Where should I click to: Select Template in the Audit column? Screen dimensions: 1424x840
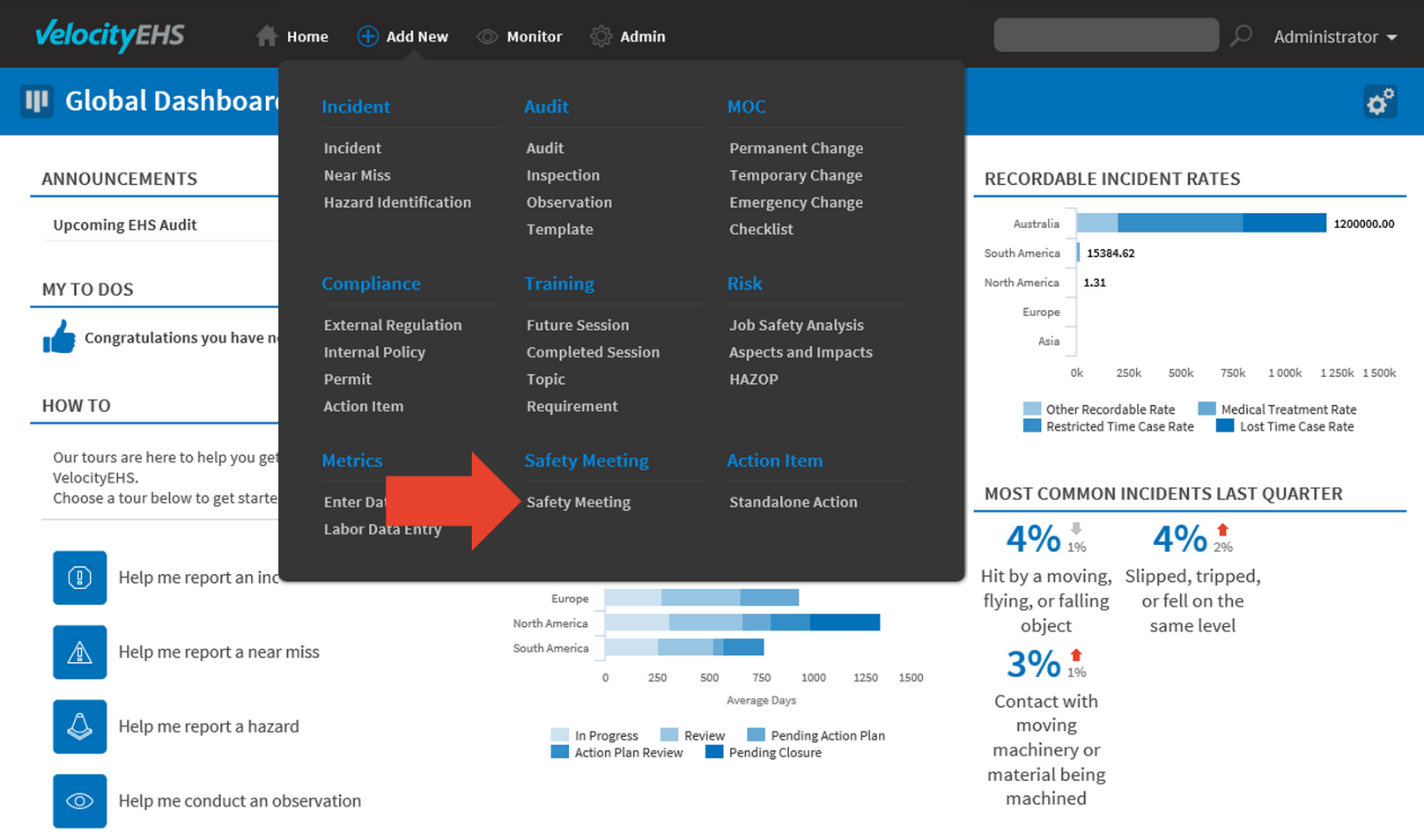[560, 229]
